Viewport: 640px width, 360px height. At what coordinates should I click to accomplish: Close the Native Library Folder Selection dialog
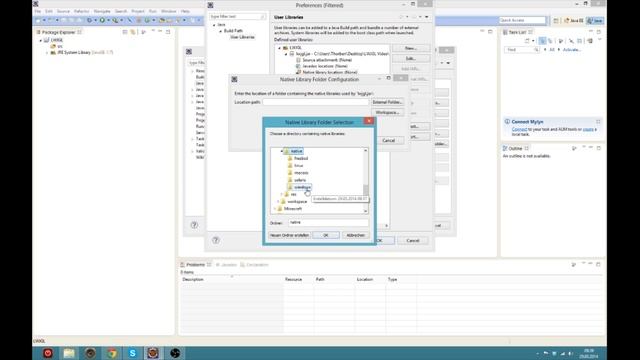[369, 121]
